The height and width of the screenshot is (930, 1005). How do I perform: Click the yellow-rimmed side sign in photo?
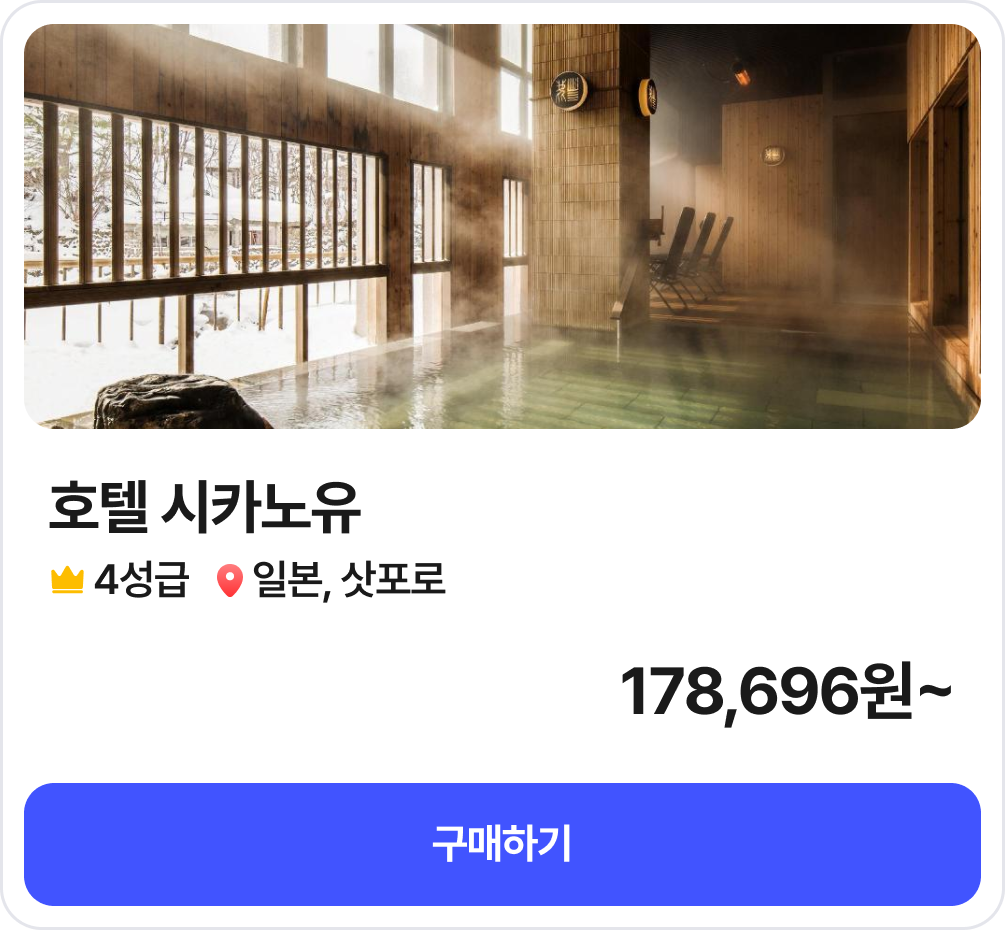[x=647, y=97]
